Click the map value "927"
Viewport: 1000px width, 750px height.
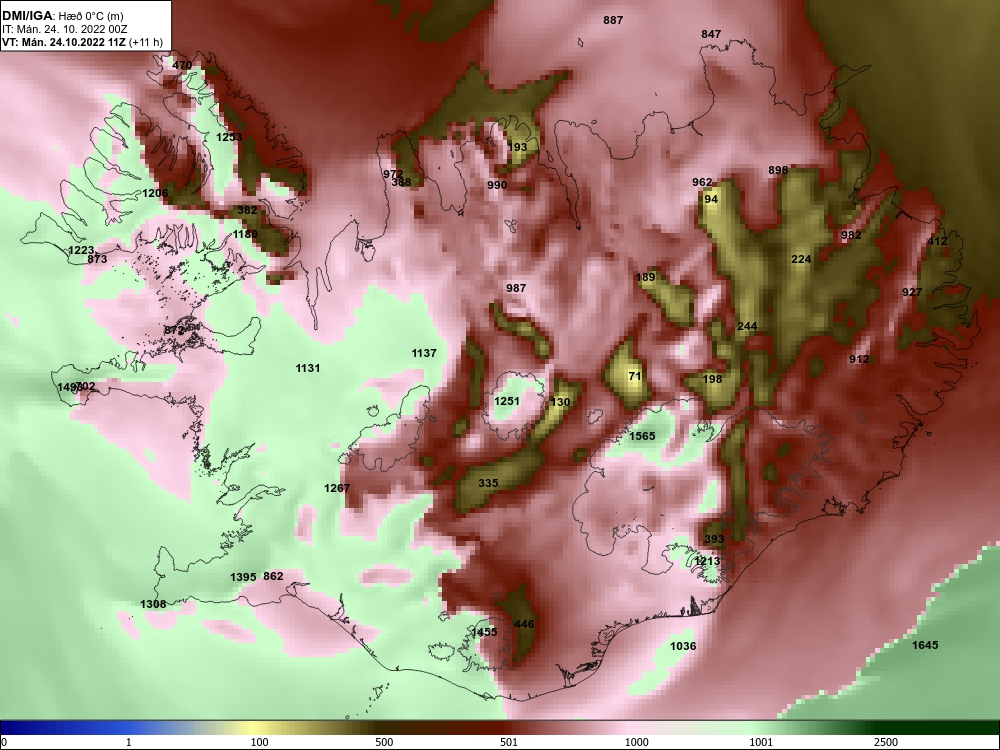[x=912, y=292]
